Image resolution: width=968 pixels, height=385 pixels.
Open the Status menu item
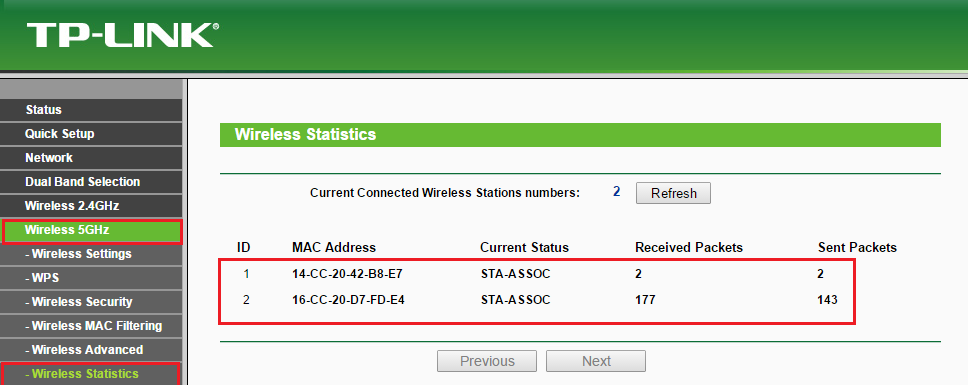(91, 110)
